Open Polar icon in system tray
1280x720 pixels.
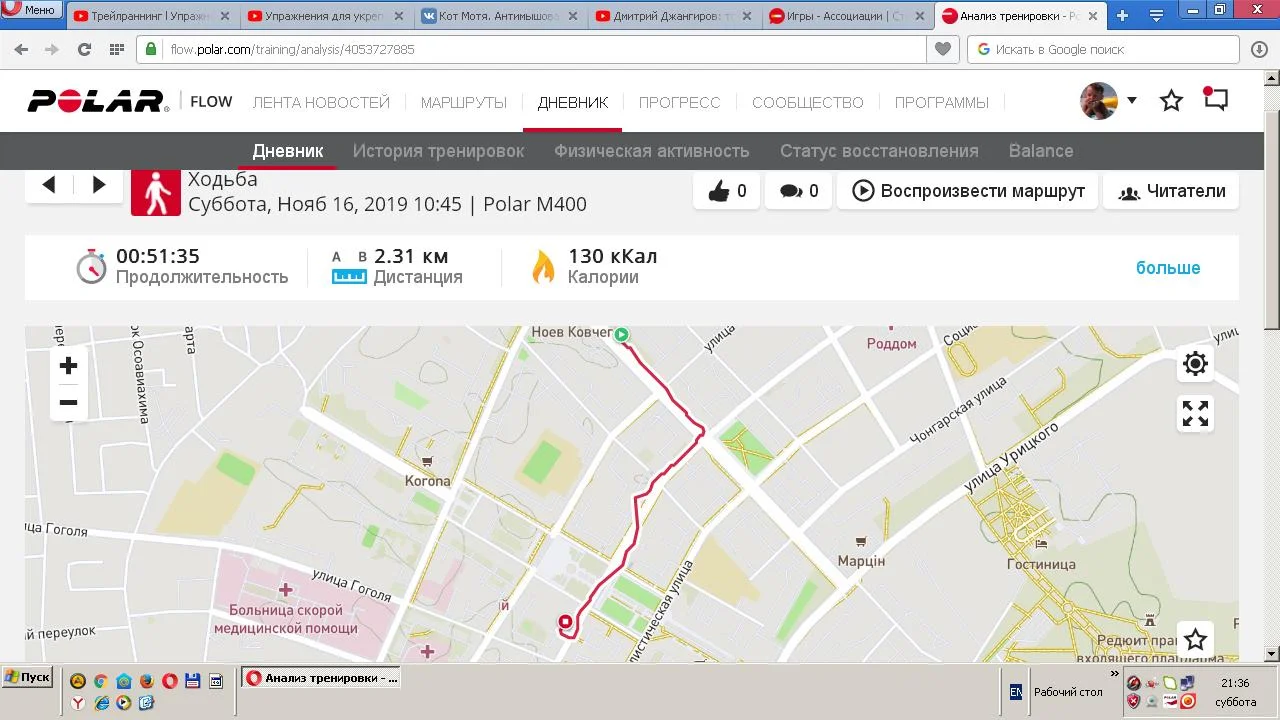tap(1171, 701)
